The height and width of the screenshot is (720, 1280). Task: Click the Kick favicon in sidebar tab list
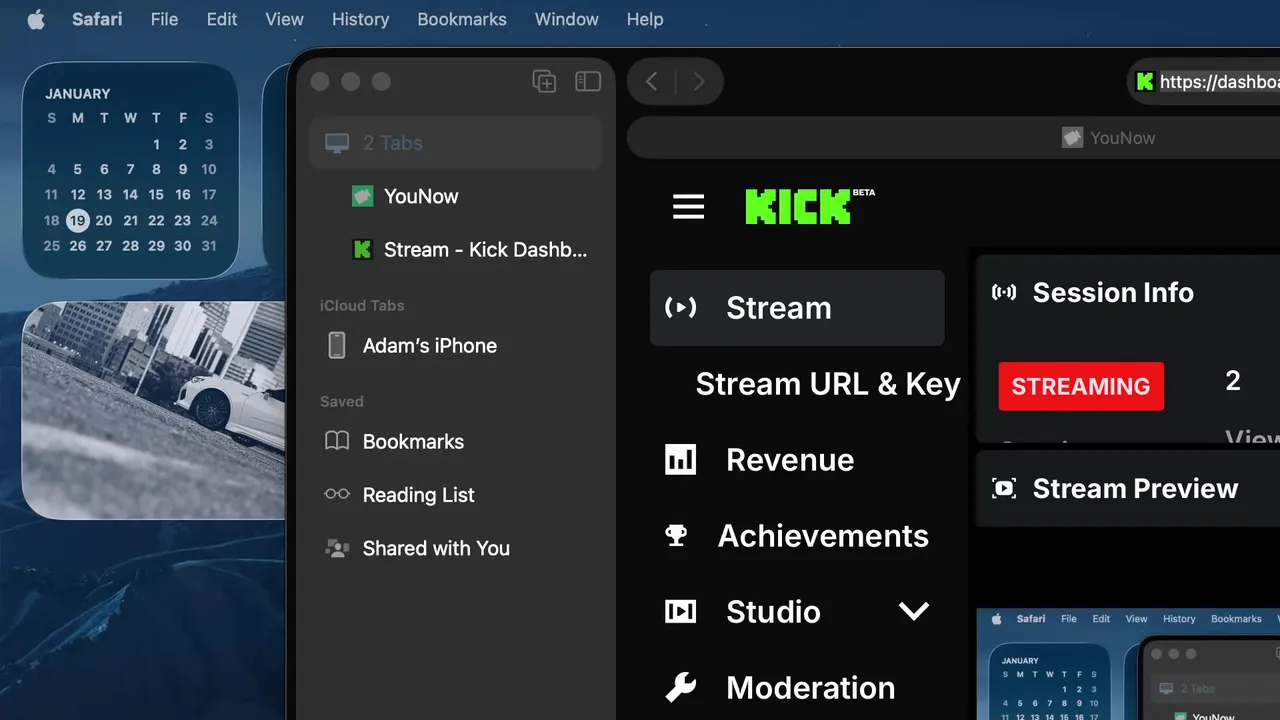click(x=362, y=250)
